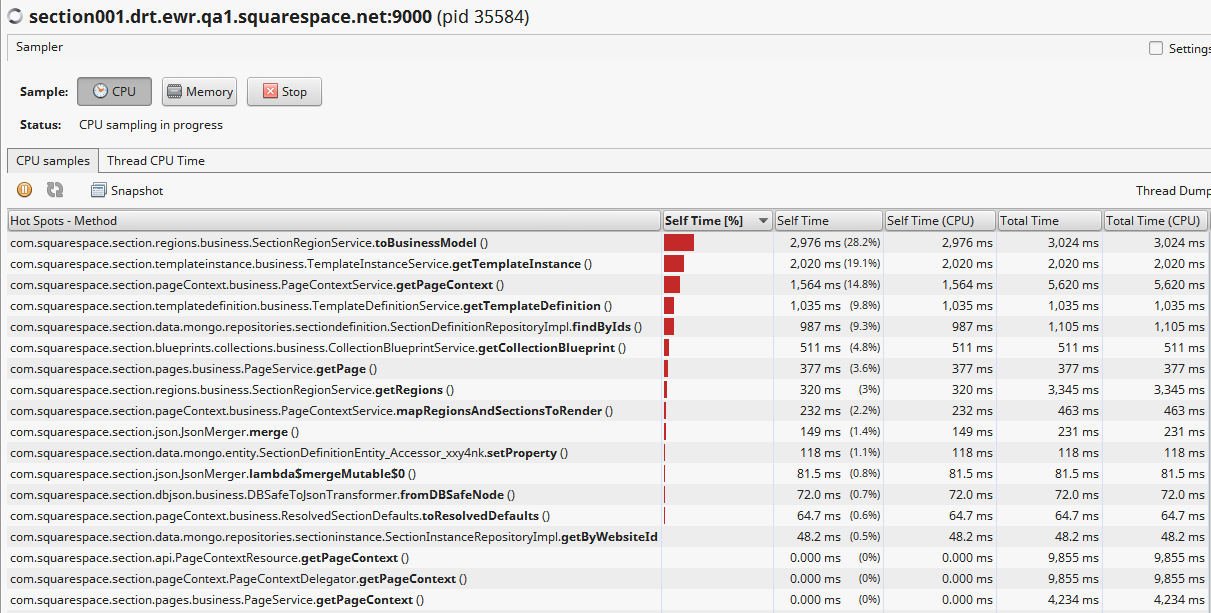This screenshot has height=613, width=1211.
Task: Take a Snapshot of CPU samples
Action: tap(127, 190)
